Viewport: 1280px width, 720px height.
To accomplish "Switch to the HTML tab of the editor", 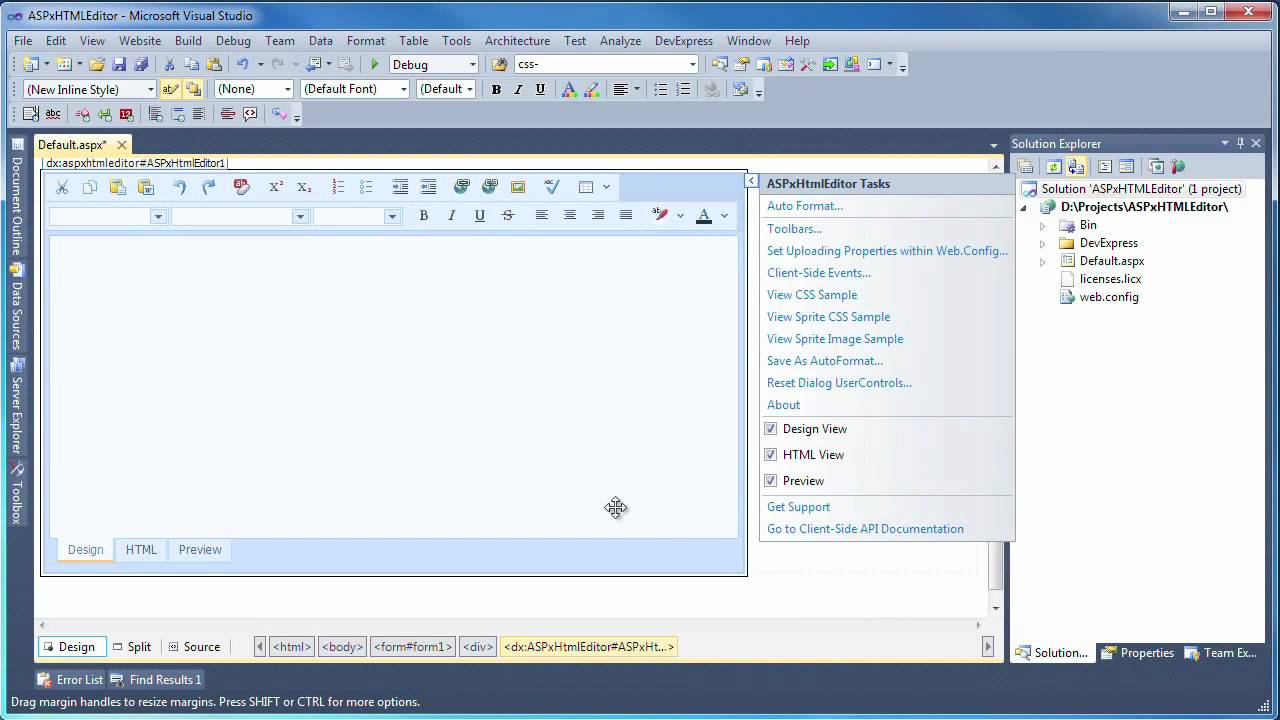I will point(141,550).
